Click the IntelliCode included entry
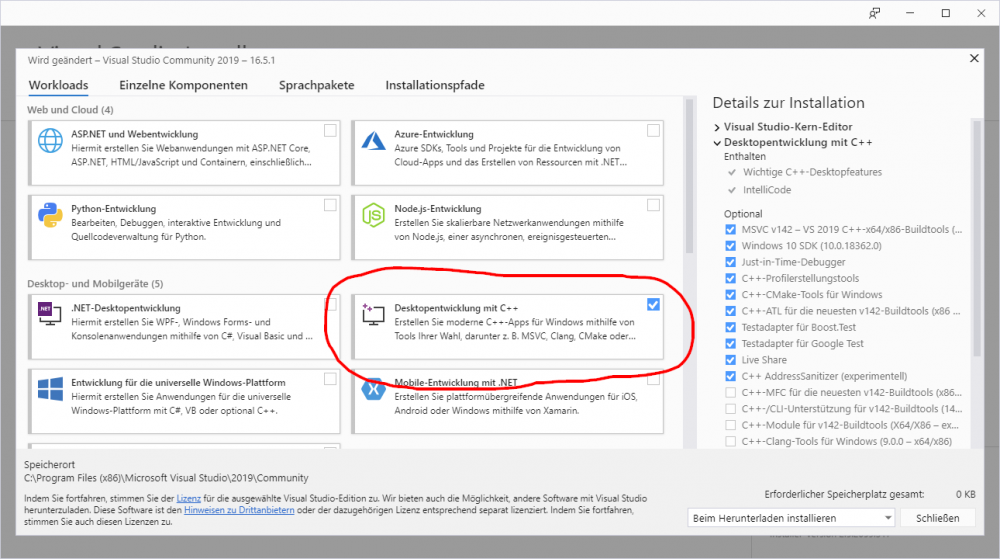Screen dimensions: 1000x559 pyautogui.click(x=767, y=190)
